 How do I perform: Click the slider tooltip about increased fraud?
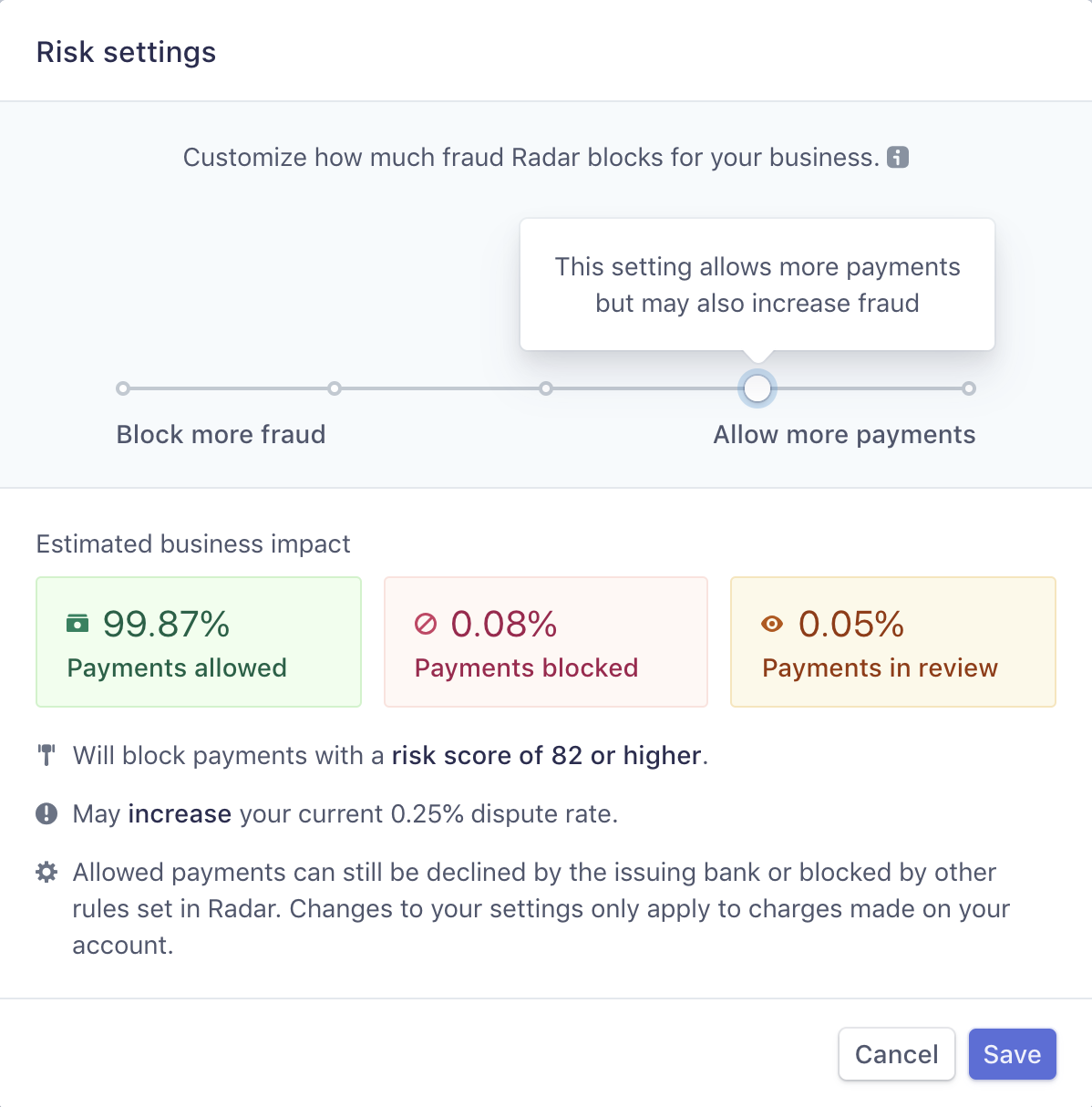(757, 285)
